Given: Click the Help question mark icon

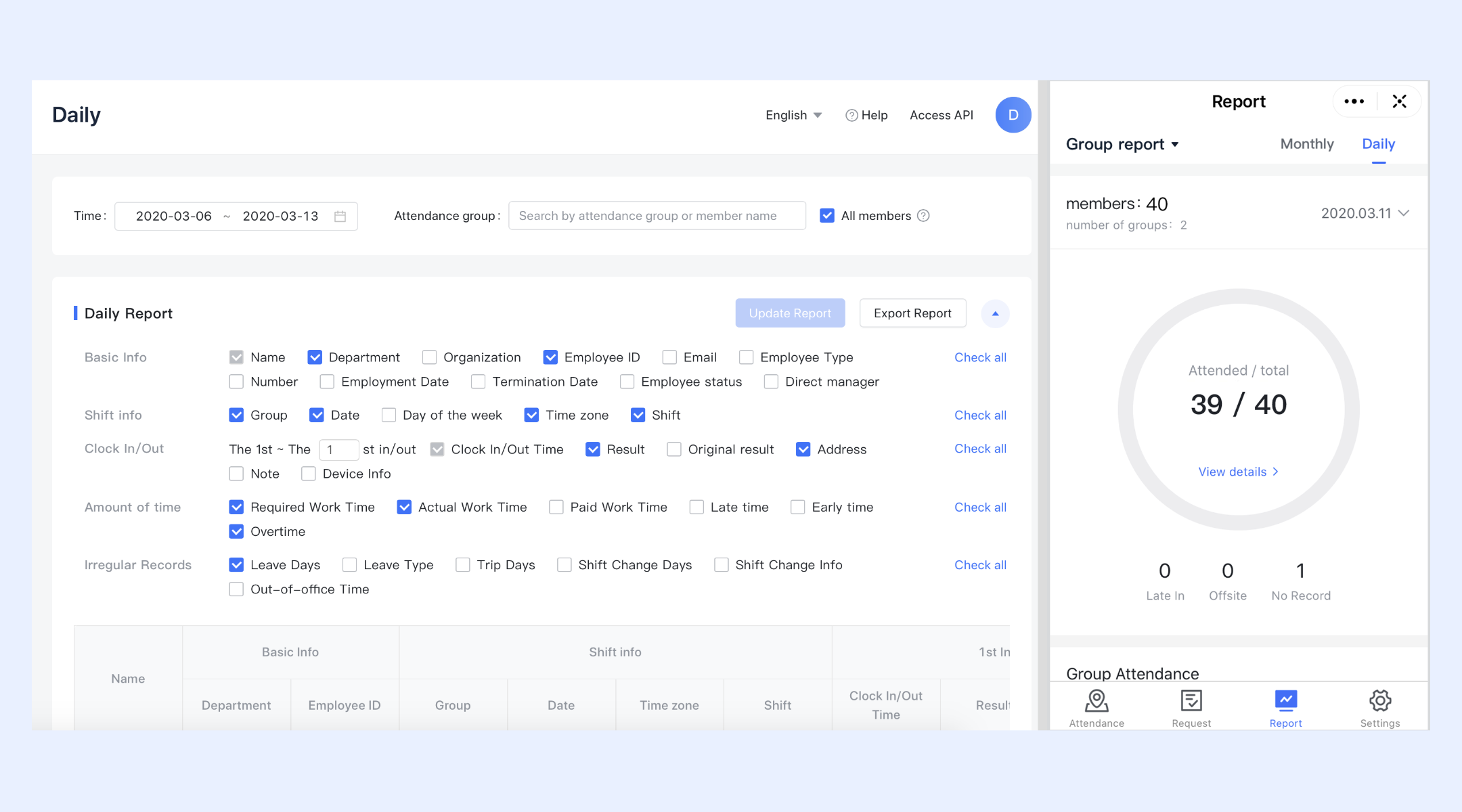Looking at the screenshot, I should click(851, 116).
